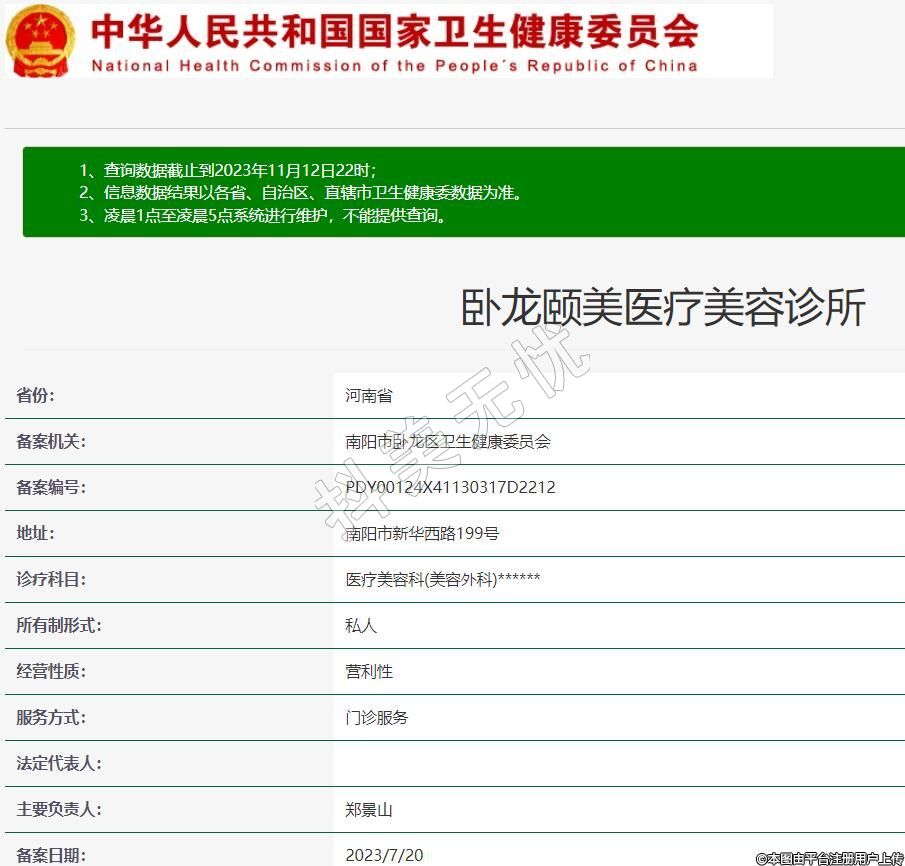
Task: Click the province value 河南省
Action: [369, 396]
